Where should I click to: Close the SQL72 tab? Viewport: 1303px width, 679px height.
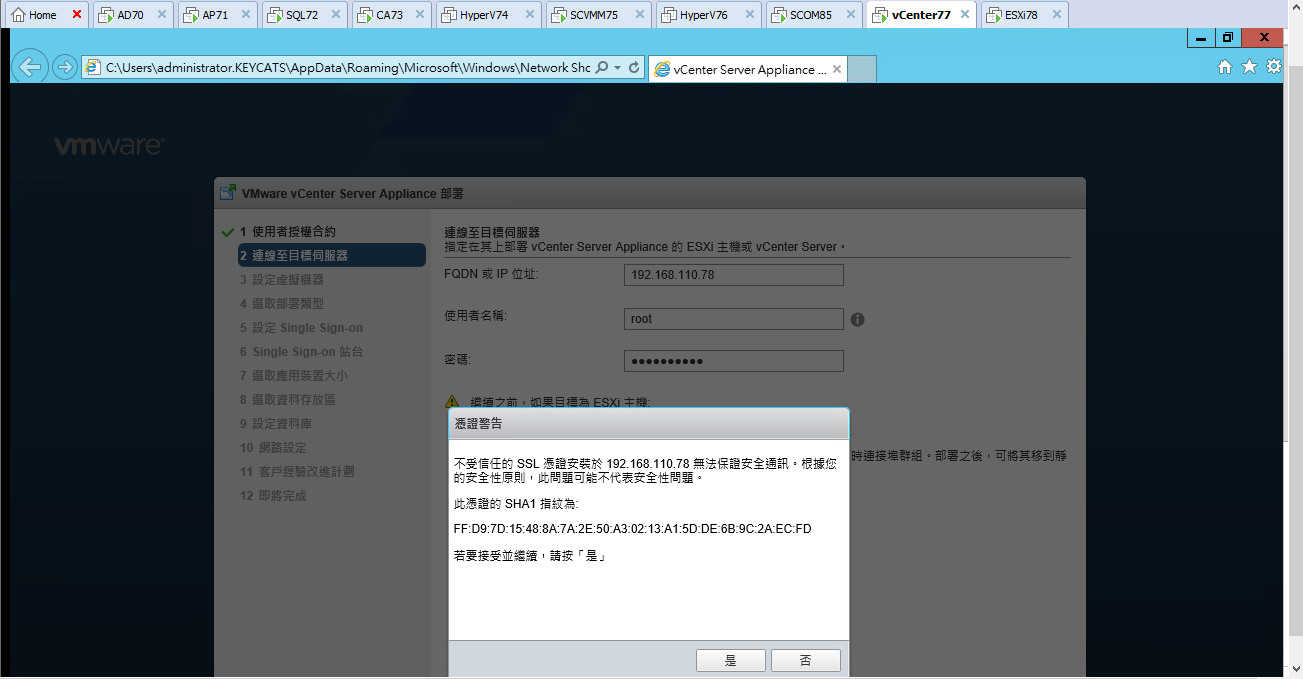tap(335, 15)
